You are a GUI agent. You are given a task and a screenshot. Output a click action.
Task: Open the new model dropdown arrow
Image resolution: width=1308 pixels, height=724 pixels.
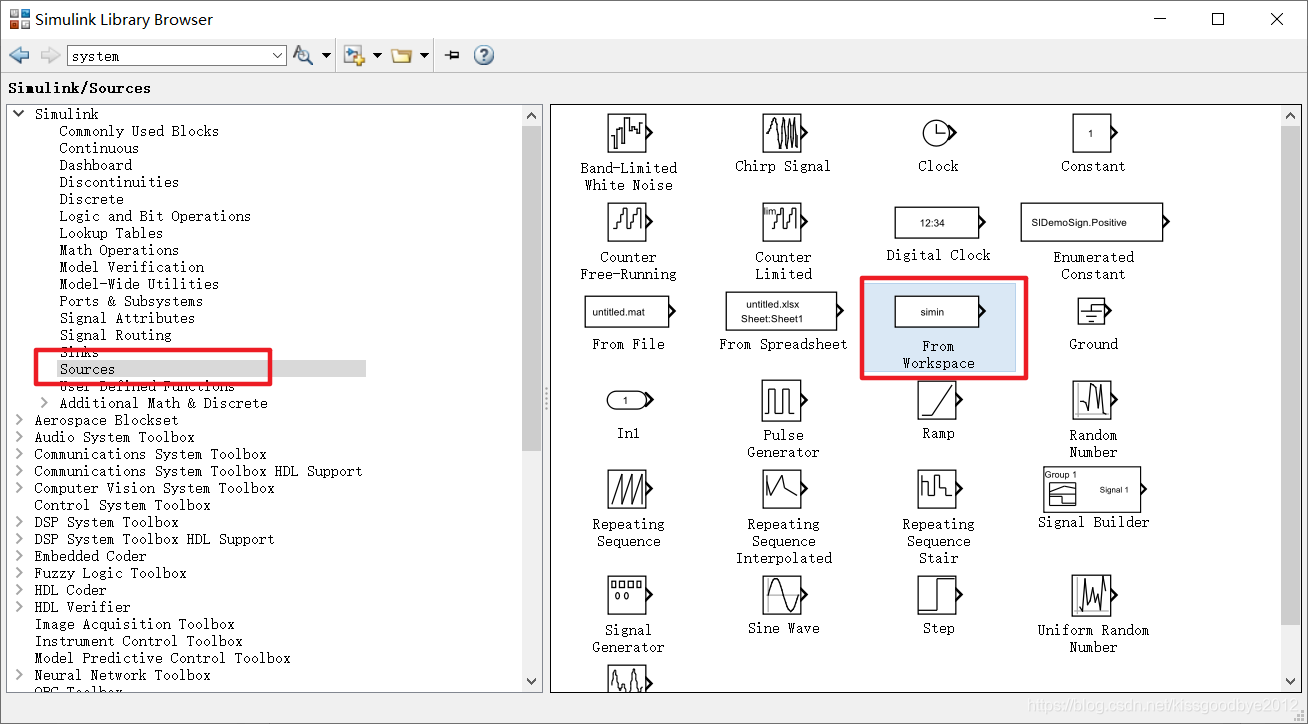(x=377, y=56)
